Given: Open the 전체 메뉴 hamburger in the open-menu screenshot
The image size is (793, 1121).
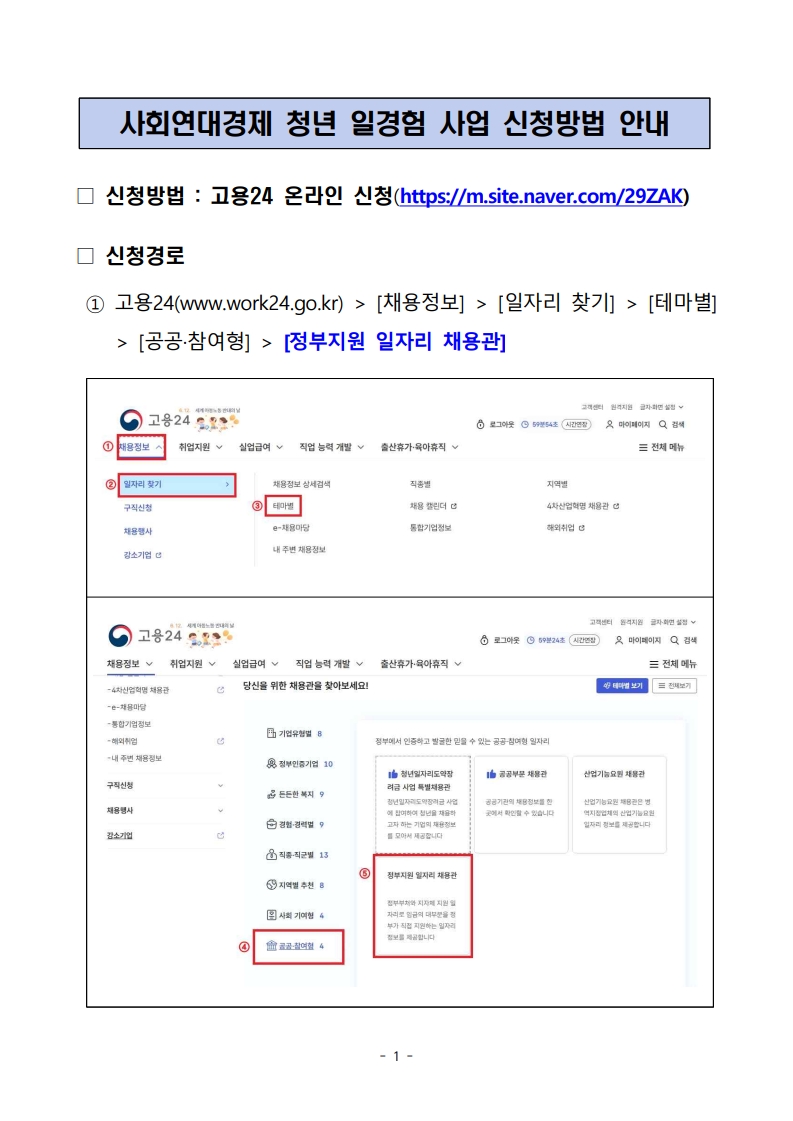Looking at the screenshot, I should [x=643, y=448].
